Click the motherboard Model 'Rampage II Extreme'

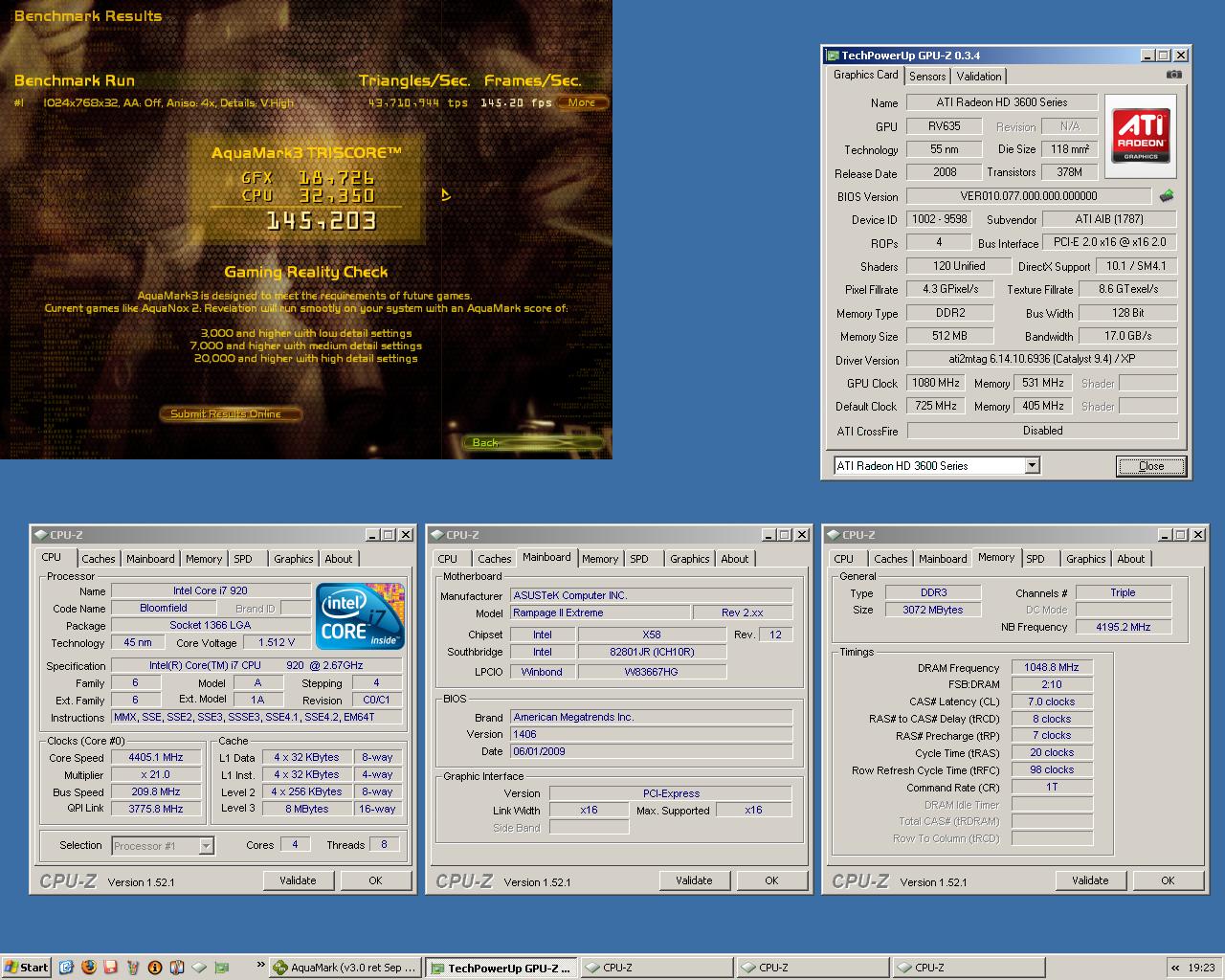click(600, 612)
